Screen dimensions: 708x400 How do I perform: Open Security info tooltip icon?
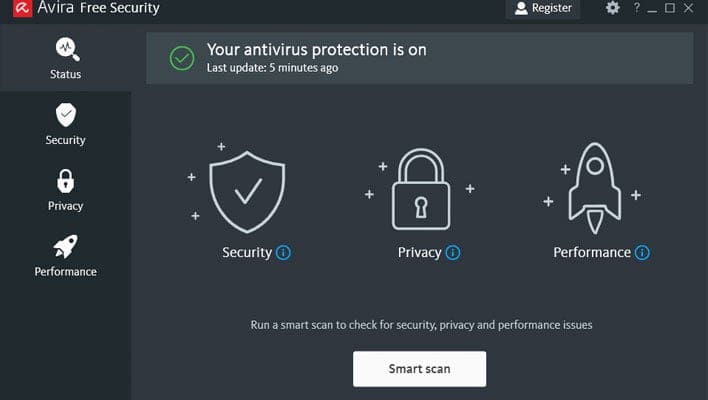283,253
